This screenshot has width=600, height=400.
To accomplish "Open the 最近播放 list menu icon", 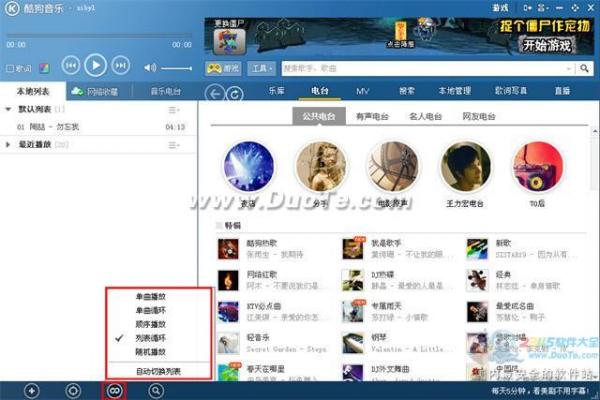I will [174, 145].
